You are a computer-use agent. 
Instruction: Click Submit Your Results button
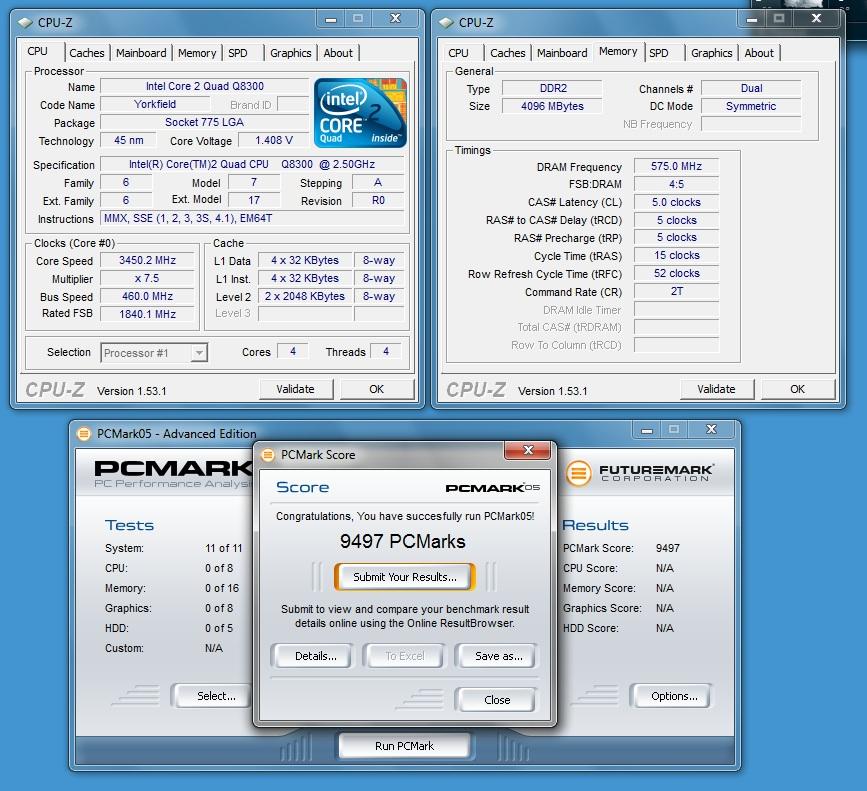click(x=405, y=577)
